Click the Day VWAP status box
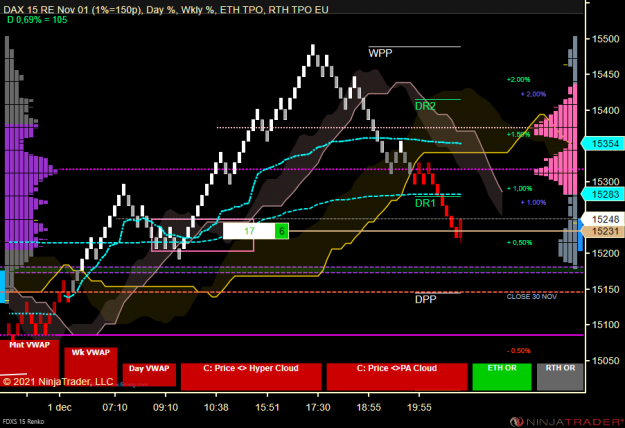This screenshot has width=625, height=428. point(149,375)
